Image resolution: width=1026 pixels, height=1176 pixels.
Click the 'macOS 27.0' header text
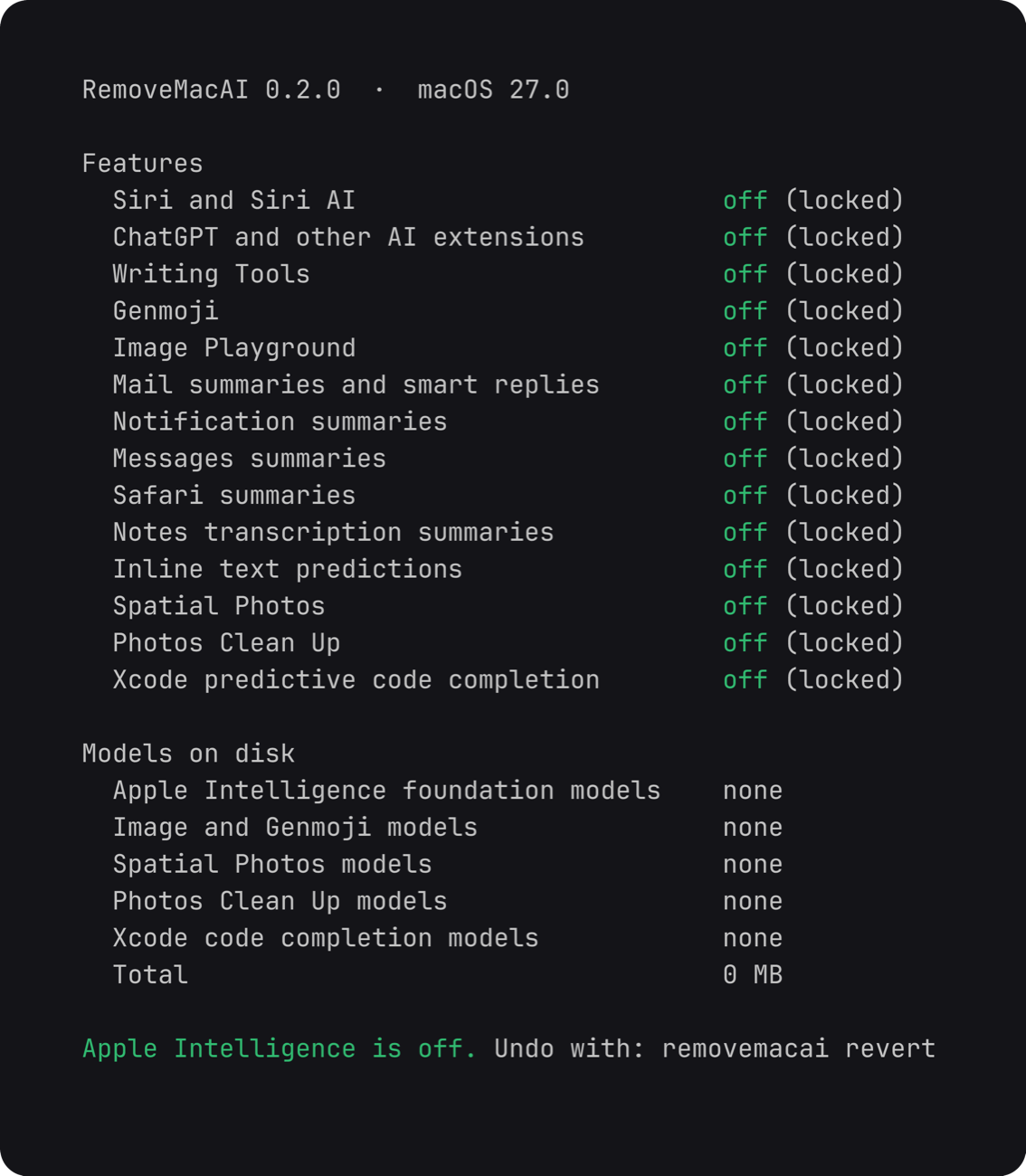[493, 90]
